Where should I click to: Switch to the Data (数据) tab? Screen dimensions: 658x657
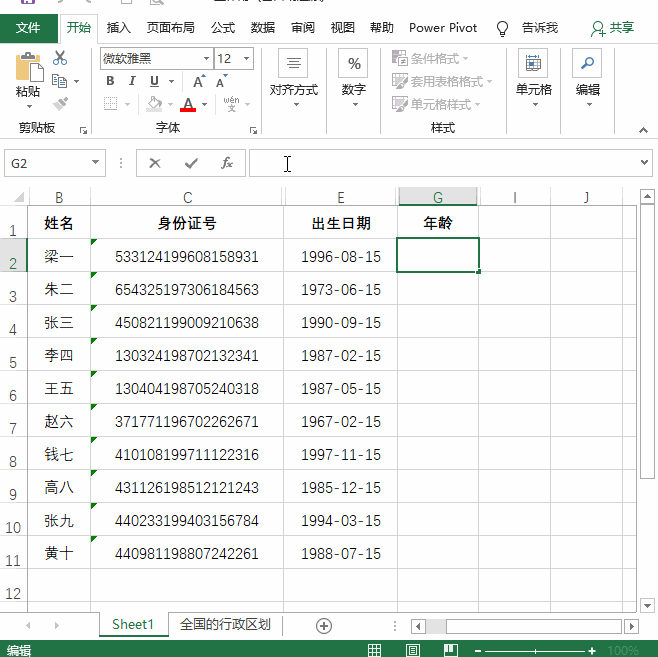point(263,28)
